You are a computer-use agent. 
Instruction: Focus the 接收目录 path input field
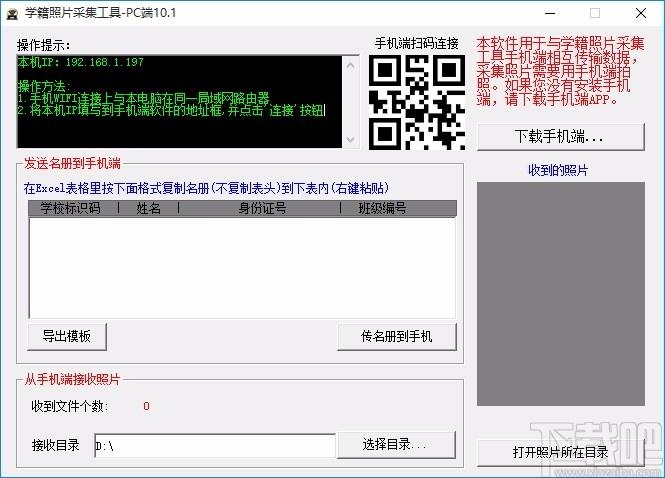[213, 444]
